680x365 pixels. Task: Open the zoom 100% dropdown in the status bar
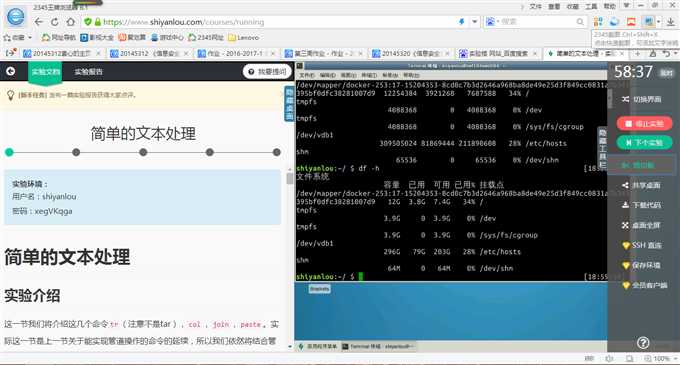[x=675, y=358]
